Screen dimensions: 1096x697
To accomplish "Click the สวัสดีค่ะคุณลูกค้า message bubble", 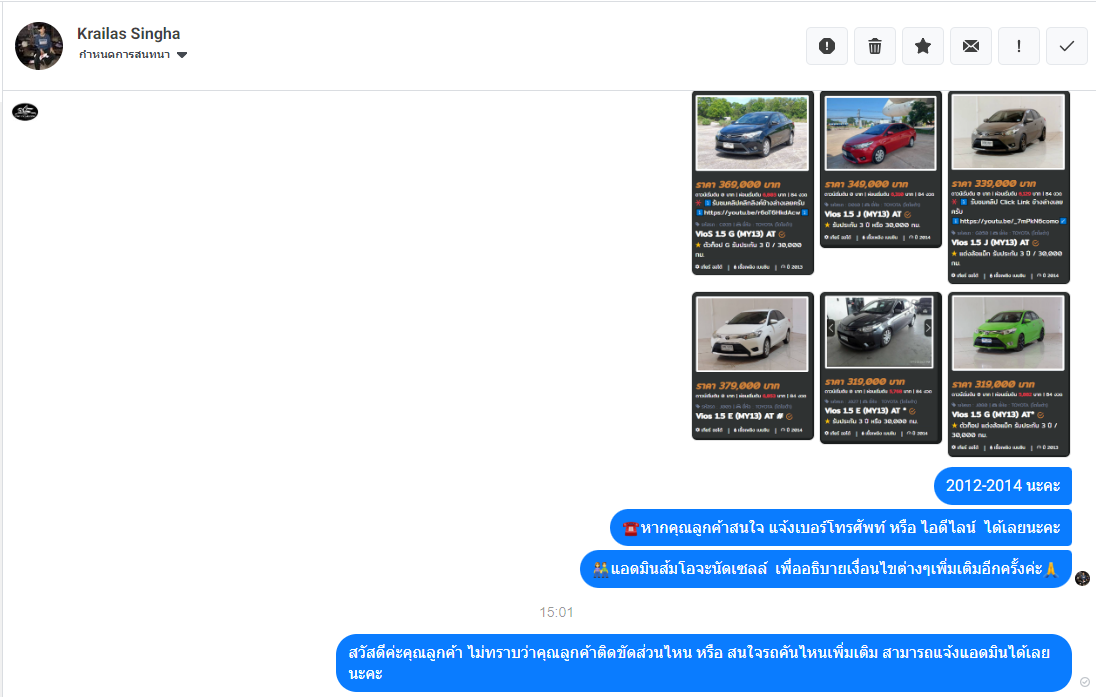I will coord(704,663).
